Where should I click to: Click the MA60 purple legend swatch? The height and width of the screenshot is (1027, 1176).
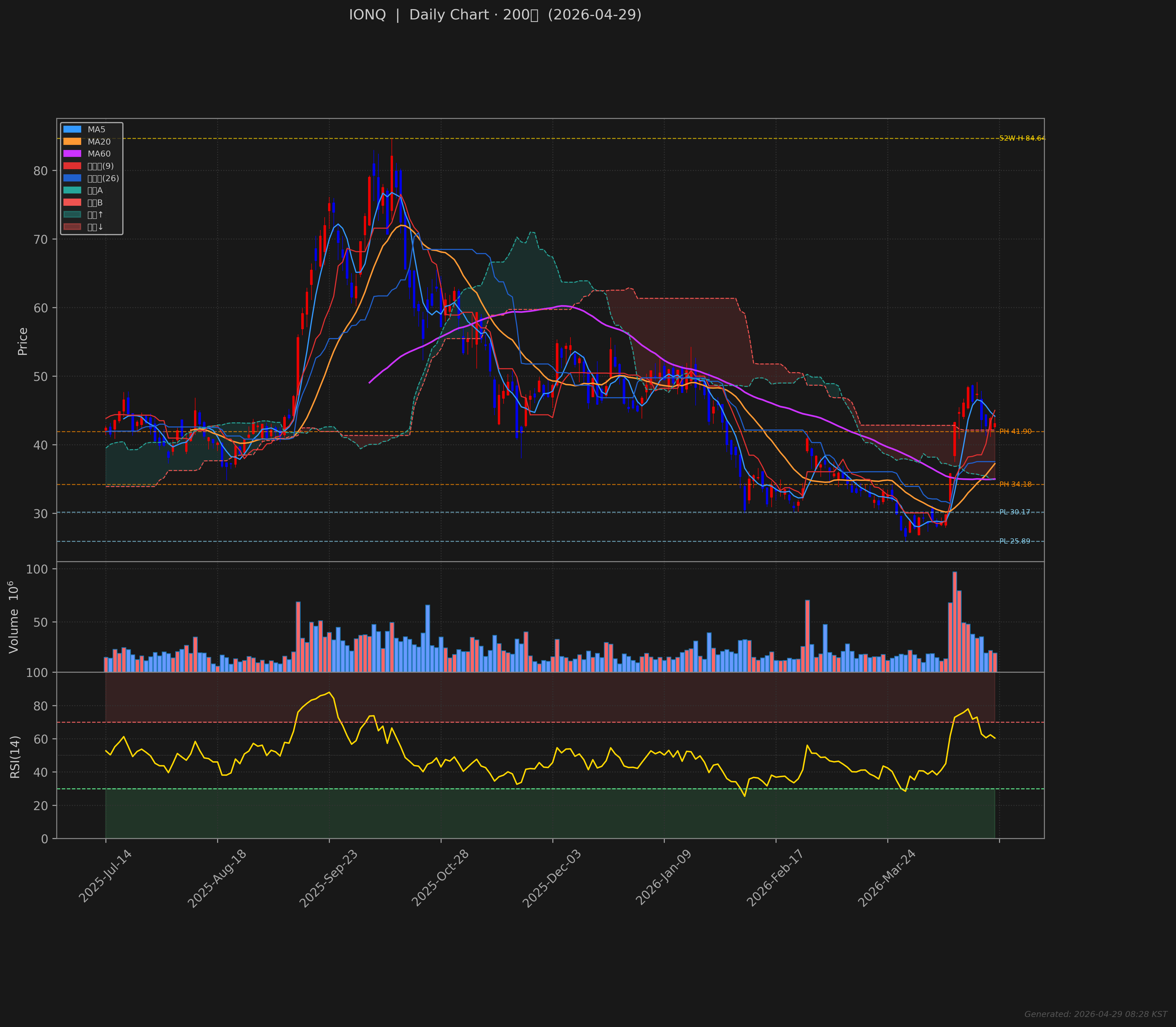(72, 153)
